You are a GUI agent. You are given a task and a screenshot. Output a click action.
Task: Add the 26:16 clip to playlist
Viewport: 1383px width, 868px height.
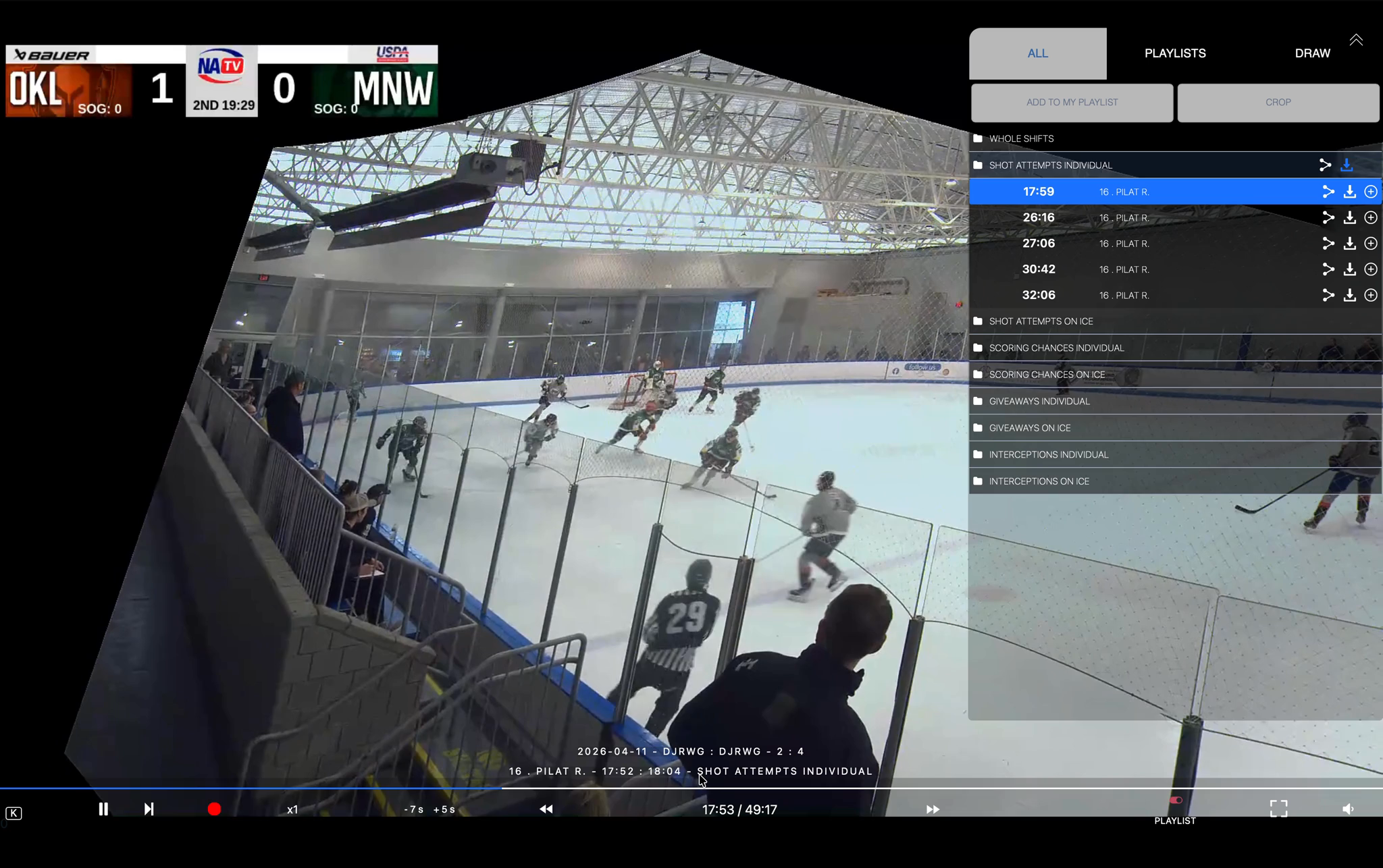point(1371,217)
